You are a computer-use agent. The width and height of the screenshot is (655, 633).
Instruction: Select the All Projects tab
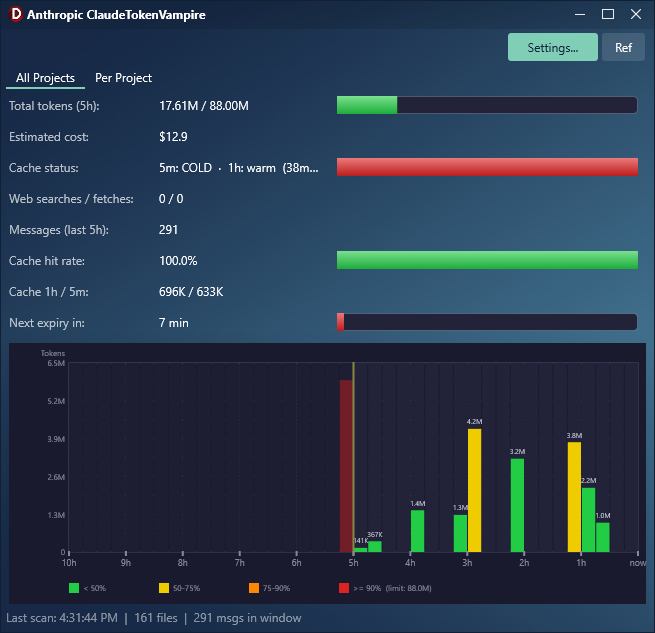[x=45, y=78]
